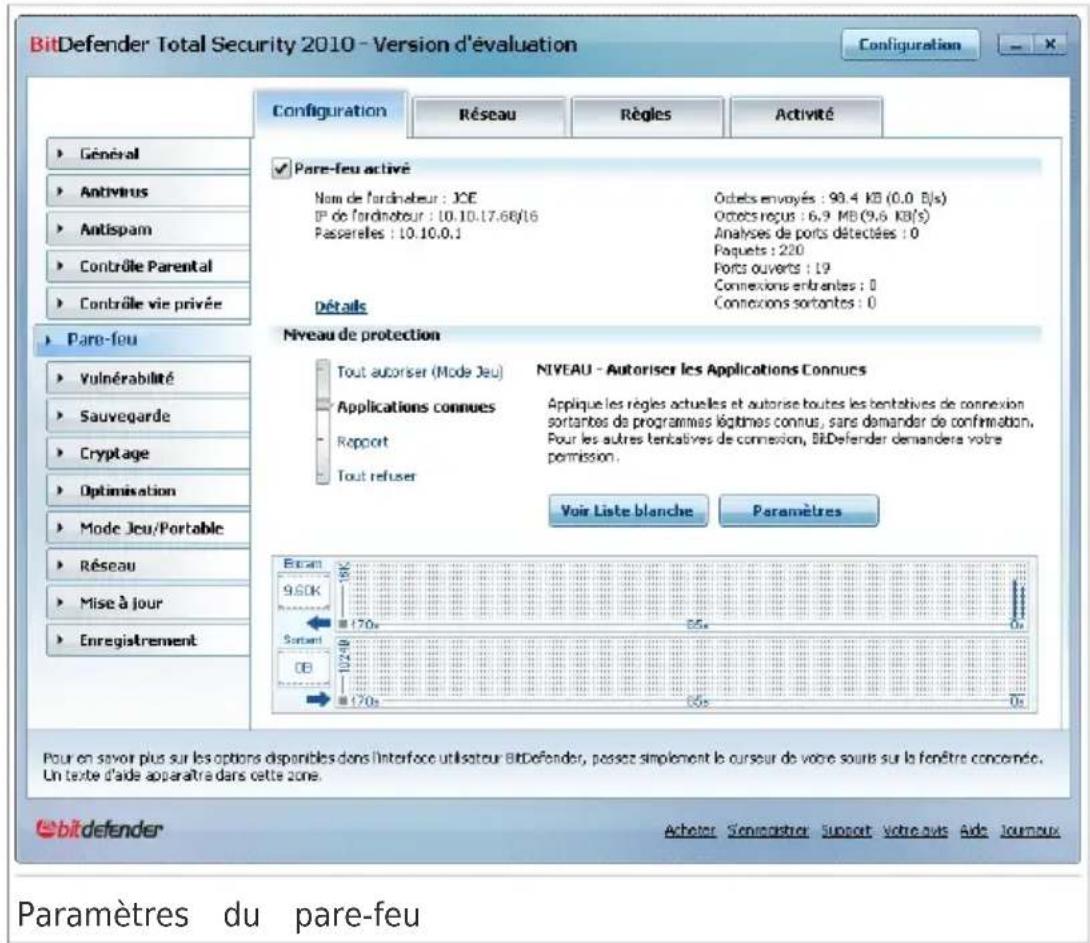
Task: Set protection level to Rapport
Action: pyautogui.click(x=362, y=442)
